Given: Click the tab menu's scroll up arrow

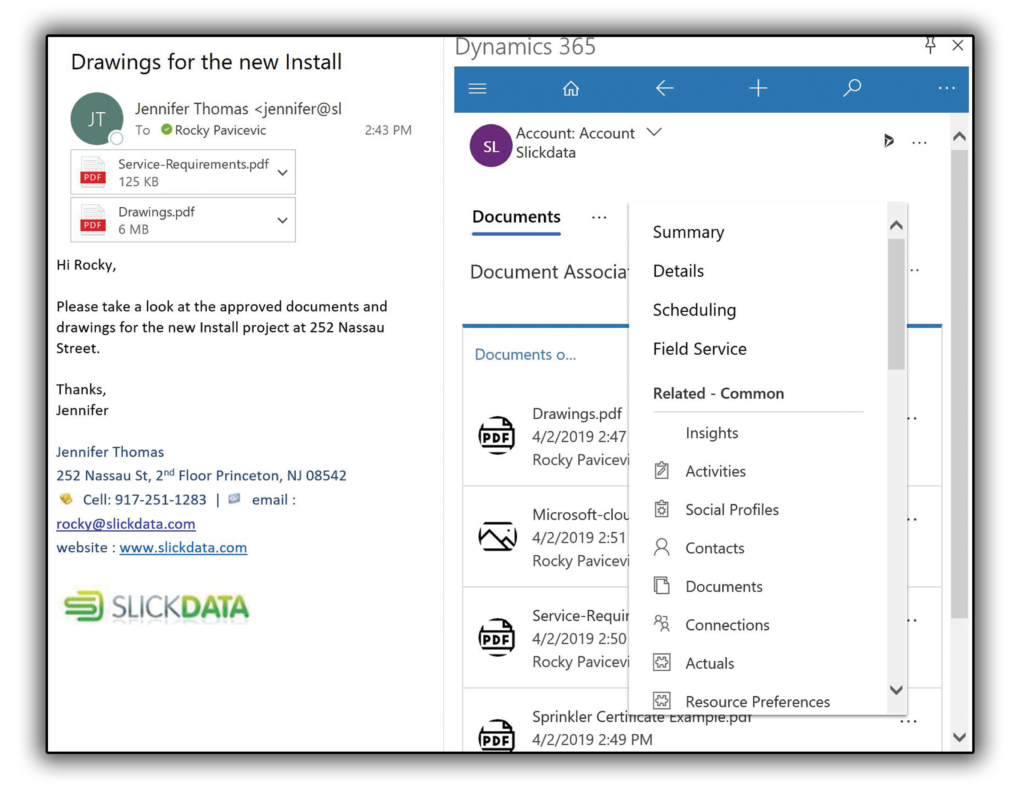Looking at the screenshot, I should click(896, 225).
